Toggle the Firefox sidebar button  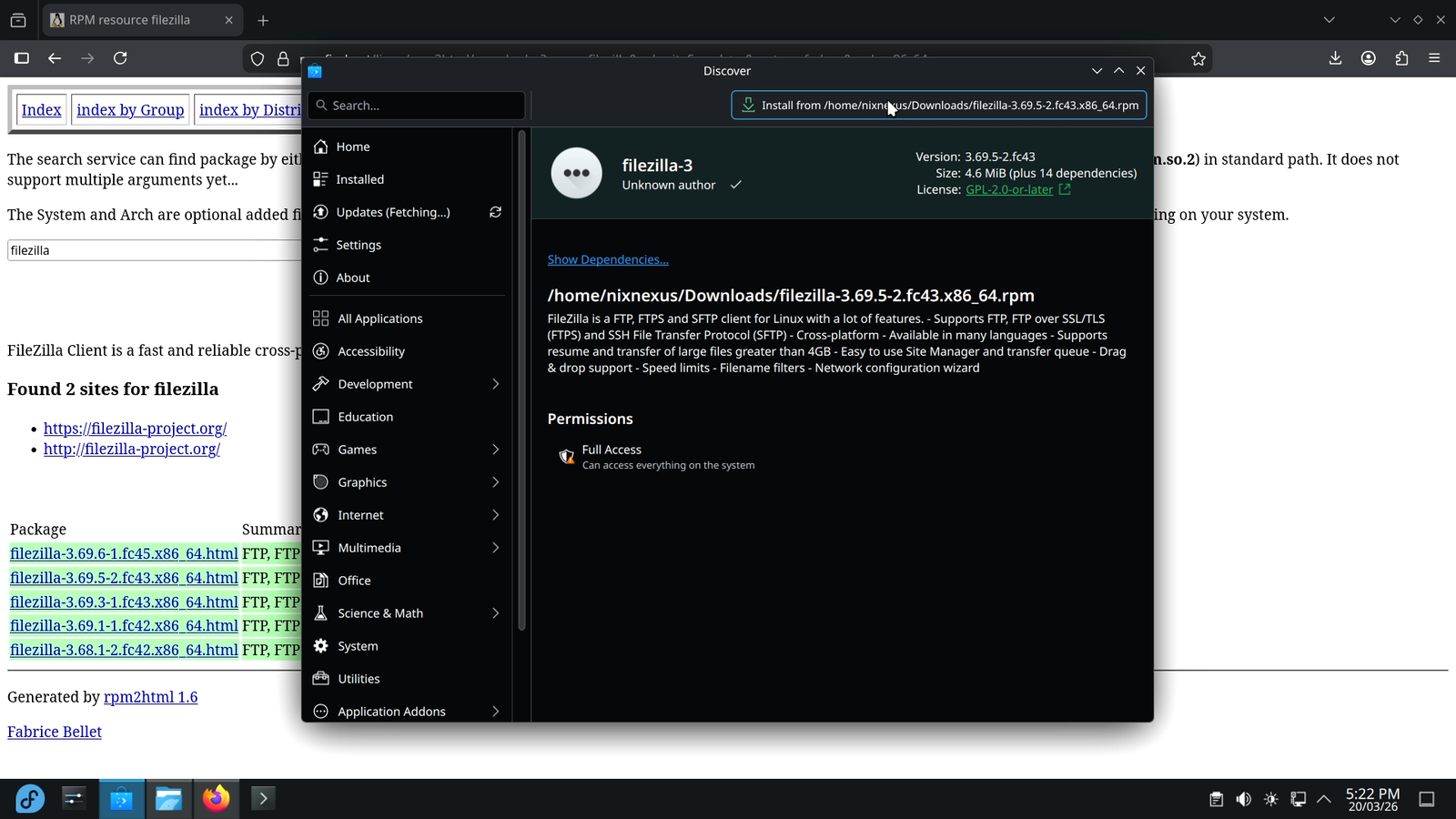(22, 58)
